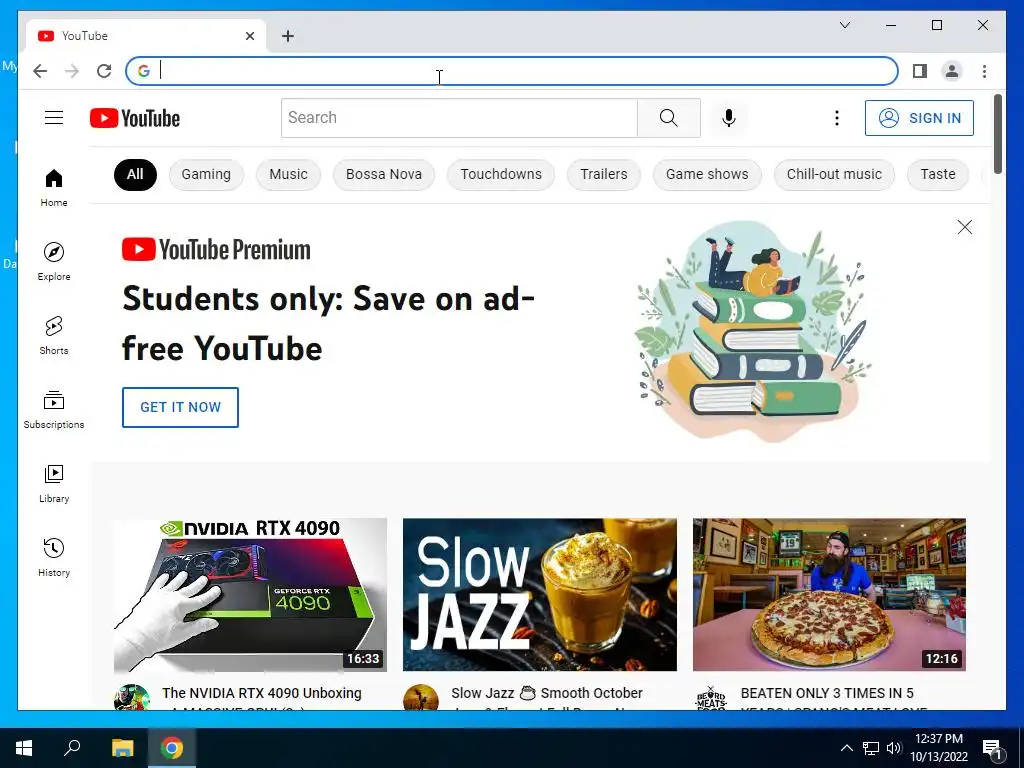The image size is (1024, 768).
Task: Go to Home in sidebar
Action: click(54, 187)
